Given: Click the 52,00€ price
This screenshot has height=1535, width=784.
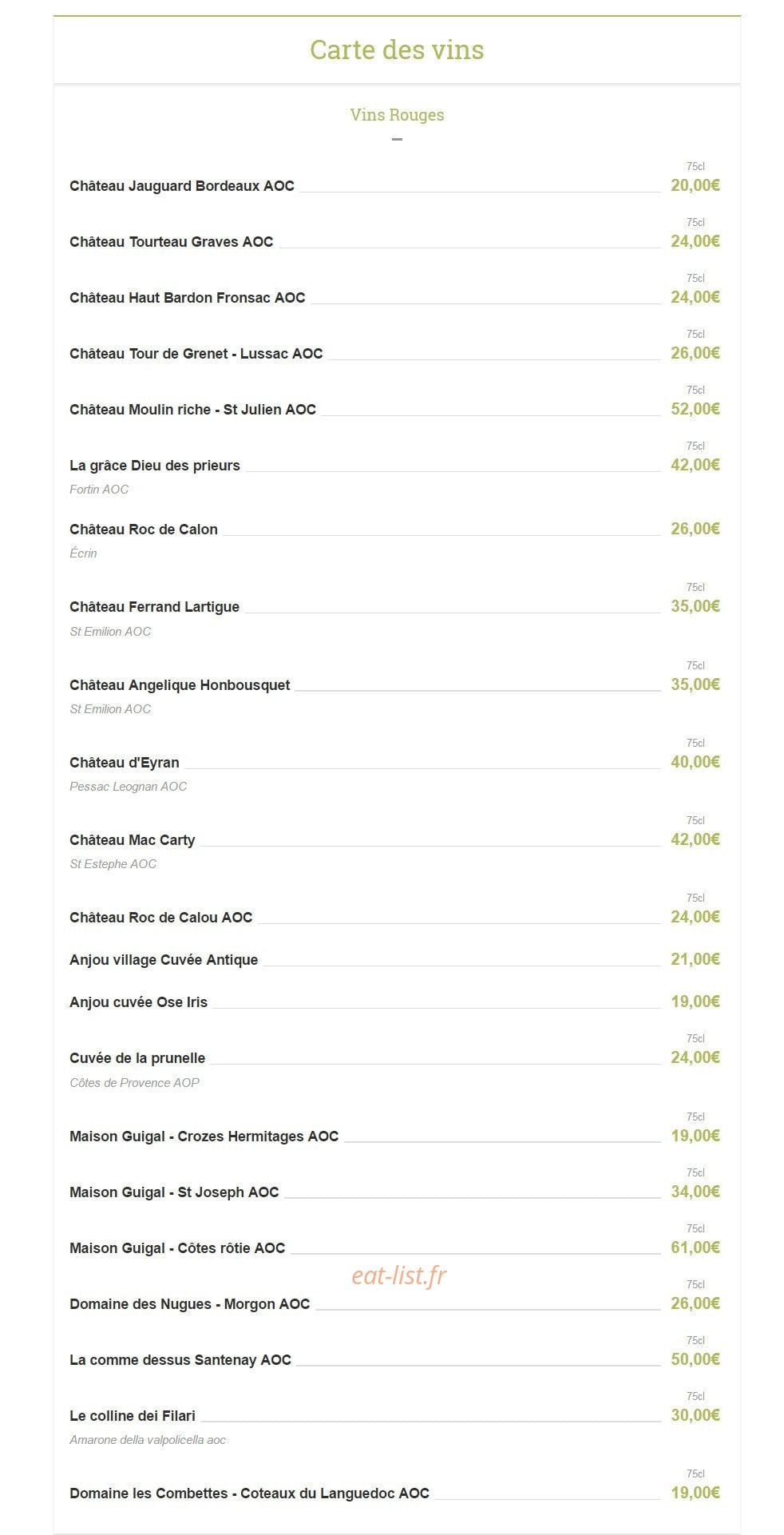Looking at the screenshot, I should pos(695,409).
